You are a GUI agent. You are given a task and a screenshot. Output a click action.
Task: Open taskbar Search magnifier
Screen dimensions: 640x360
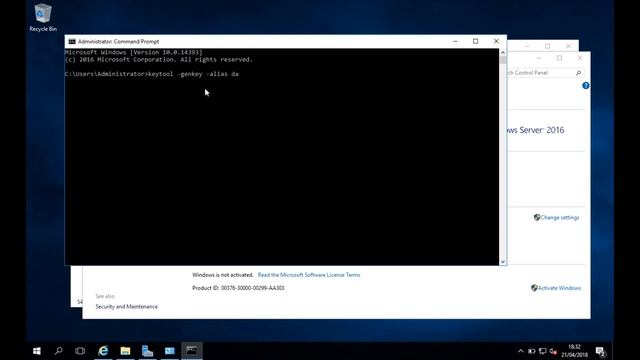pos(58,351)
